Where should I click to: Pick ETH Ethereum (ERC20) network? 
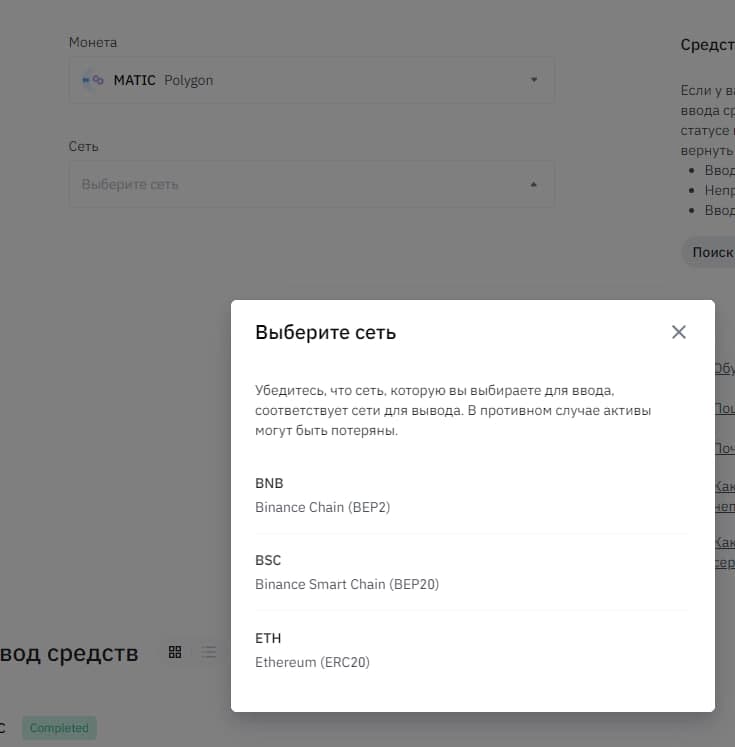tap(472, 650)
